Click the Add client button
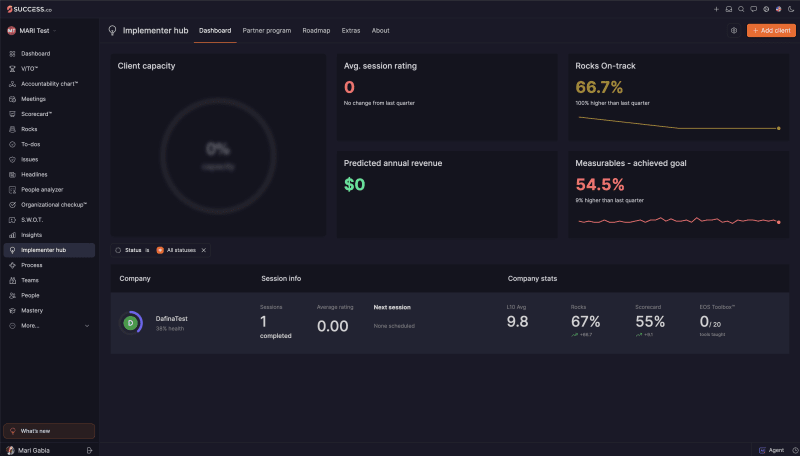Image resolution: width=800 pixels, height=456 pixels. point(771,31)
